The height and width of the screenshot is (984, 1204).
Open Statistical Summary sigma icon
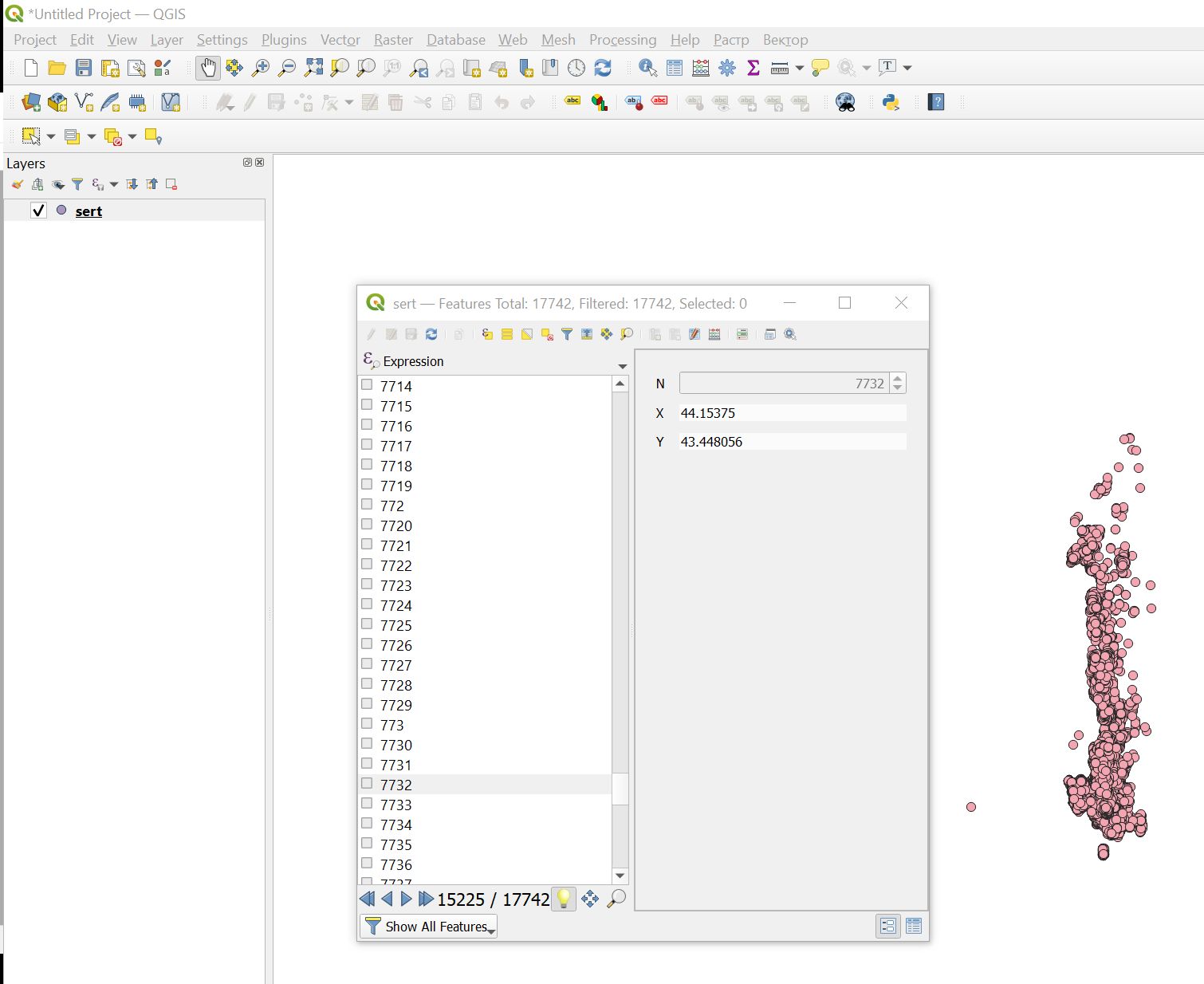pos(753,69)
